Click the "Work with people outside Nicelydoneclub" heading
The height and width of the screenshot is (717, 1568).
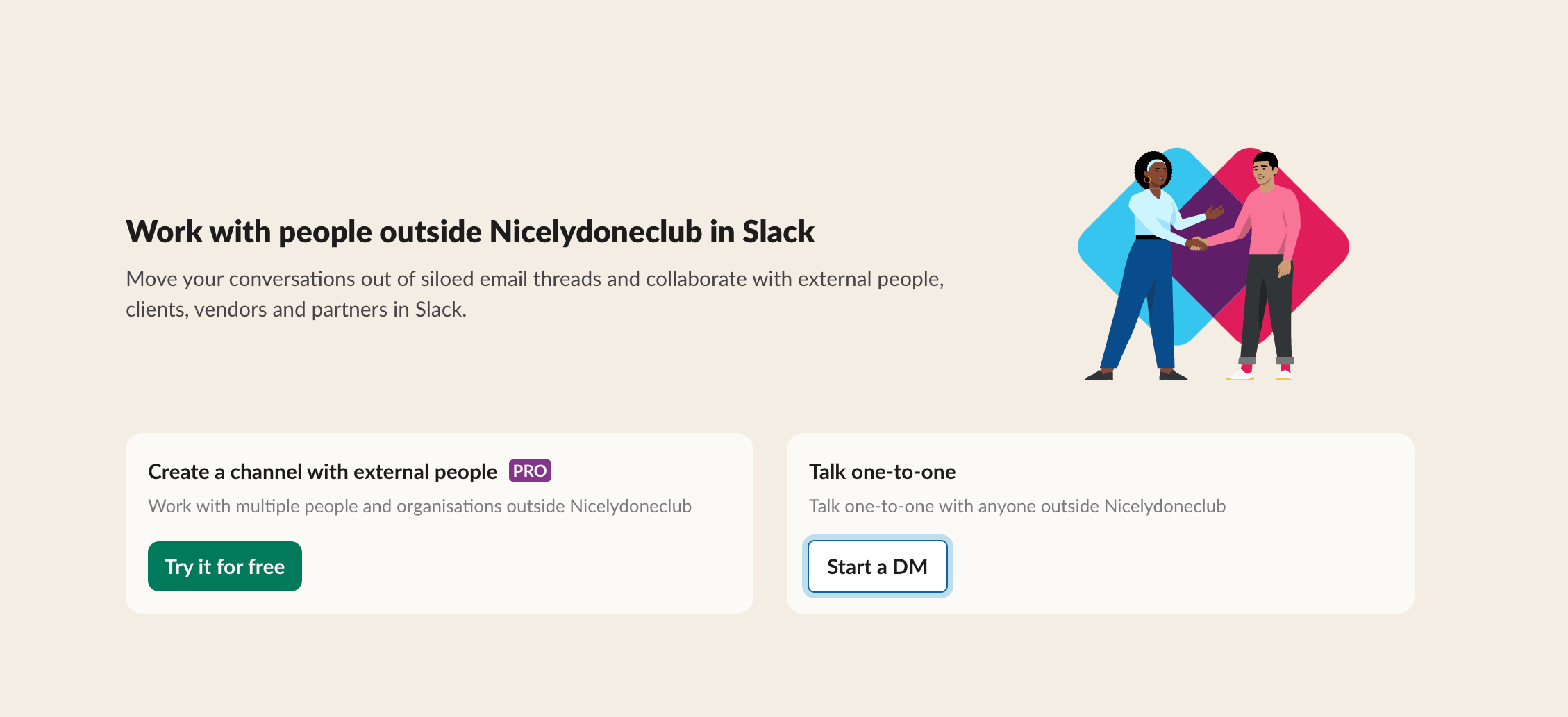pos(469,232)
